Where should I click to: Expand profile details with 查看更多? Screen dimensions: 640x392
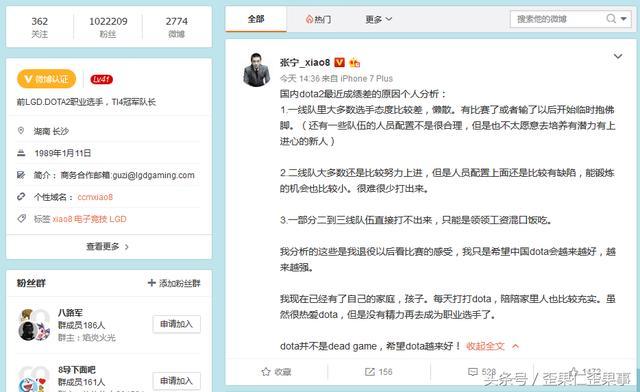pos(107,247)
